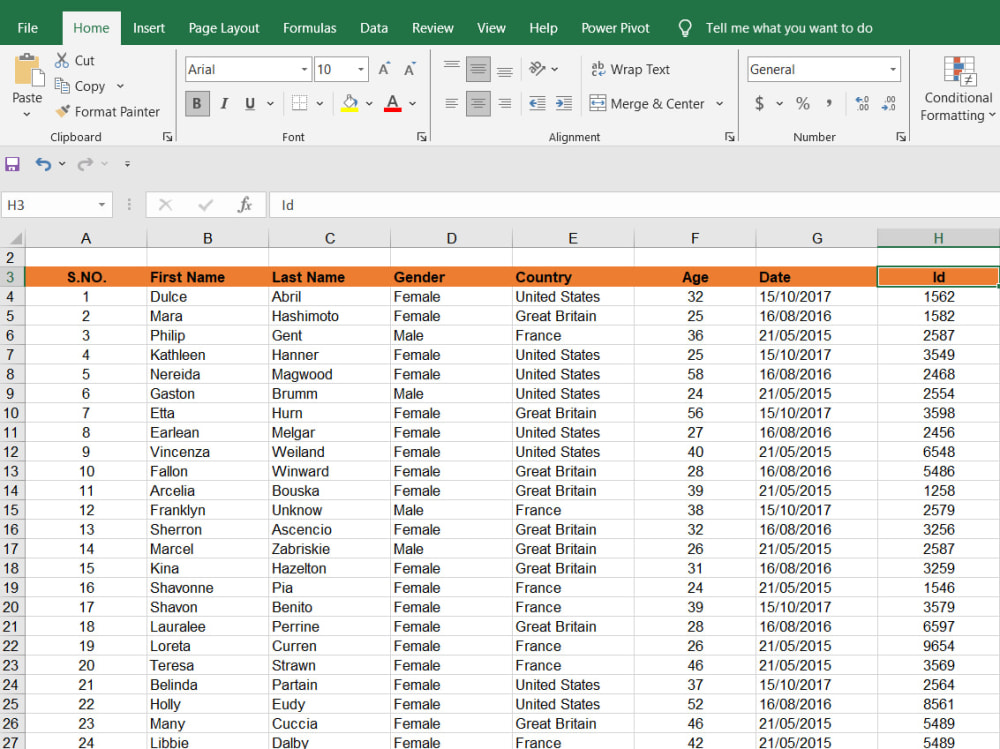Viewport: 1000px width, 749px height.
Task: Expand Merge & Center dropdown arrow
Action: (719, 103)
